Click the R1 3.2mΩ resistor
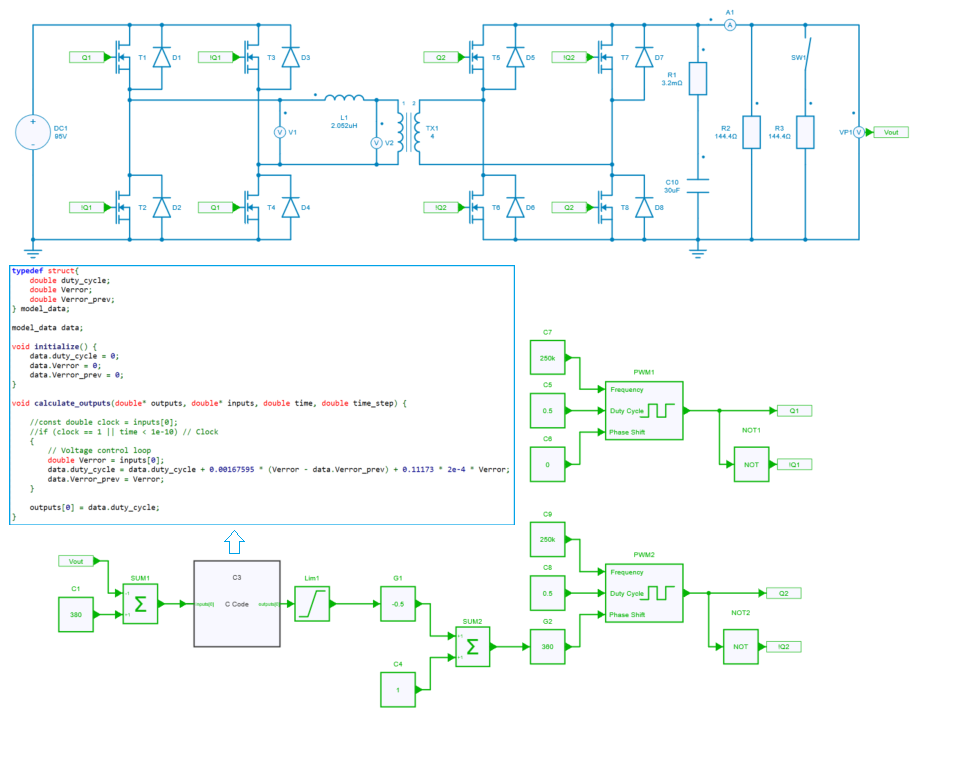Screen dimensions: 968x758 (x=699, y=78)
